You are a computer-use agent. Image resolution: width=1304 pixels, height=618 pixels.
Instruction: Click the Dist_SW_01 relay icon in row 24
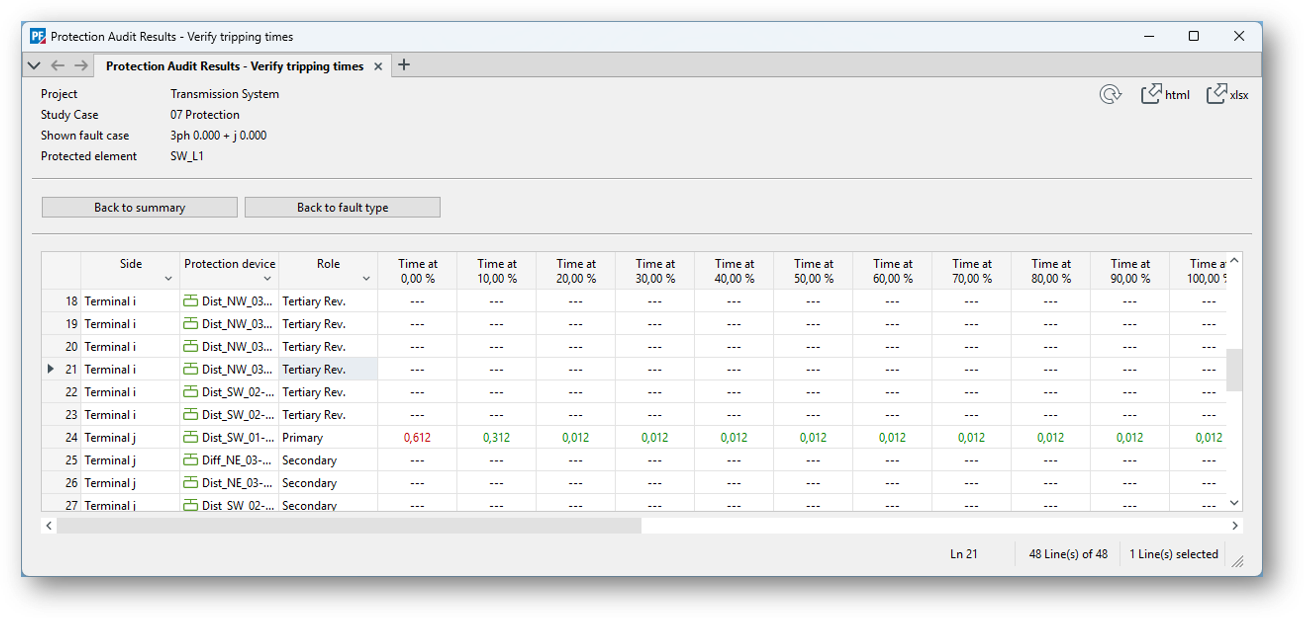[x=191, y=438]
